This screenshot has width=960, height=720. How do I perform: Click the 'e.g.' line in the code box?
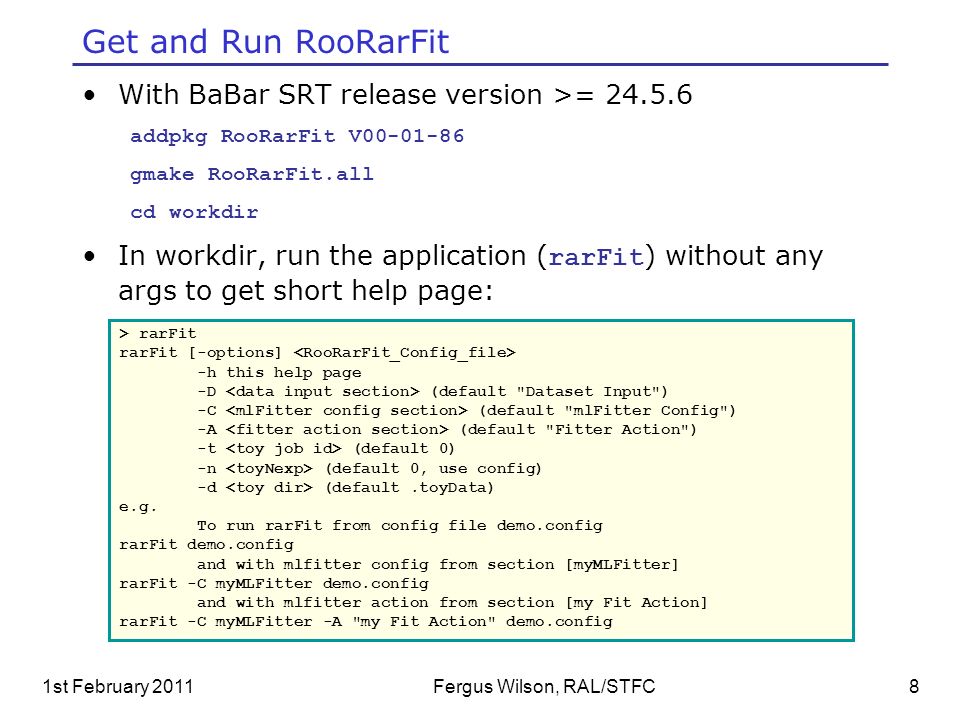pyautogui.click(x=138, y=508)
